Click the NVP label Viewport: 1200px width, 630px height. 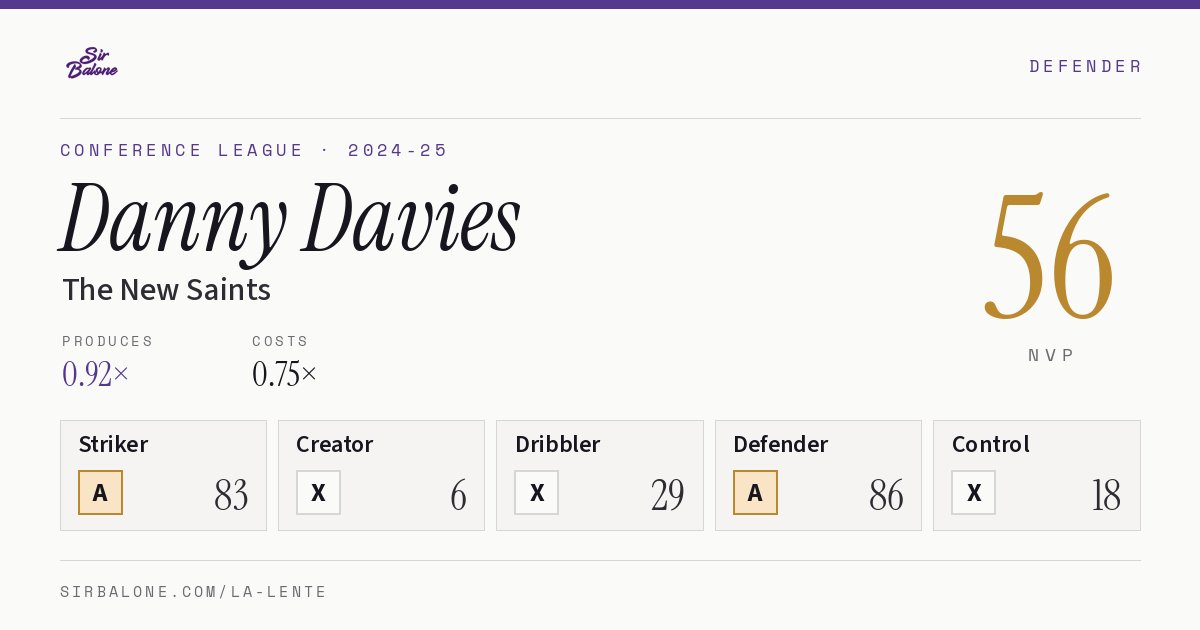coord(1051,355)
